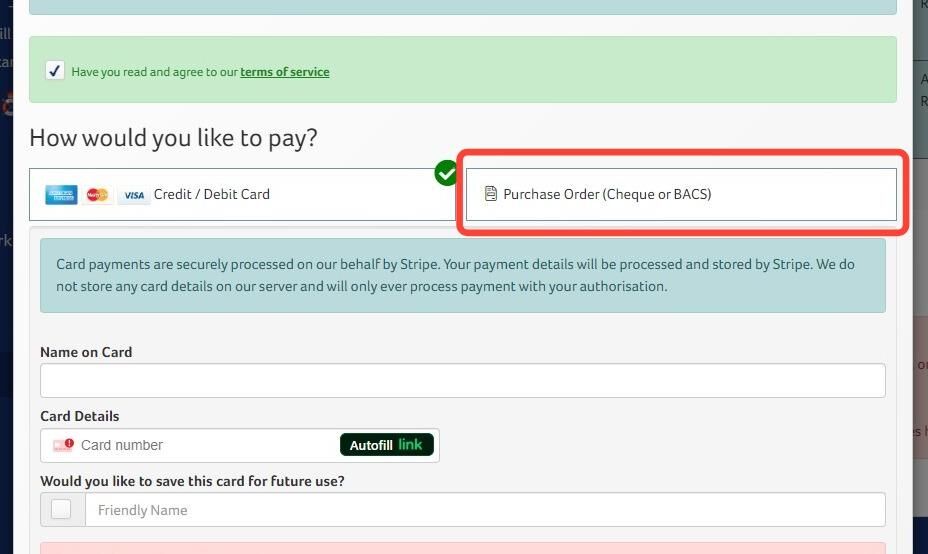Click the purchase order document icon
928x554 pixels.
[491, 194]
